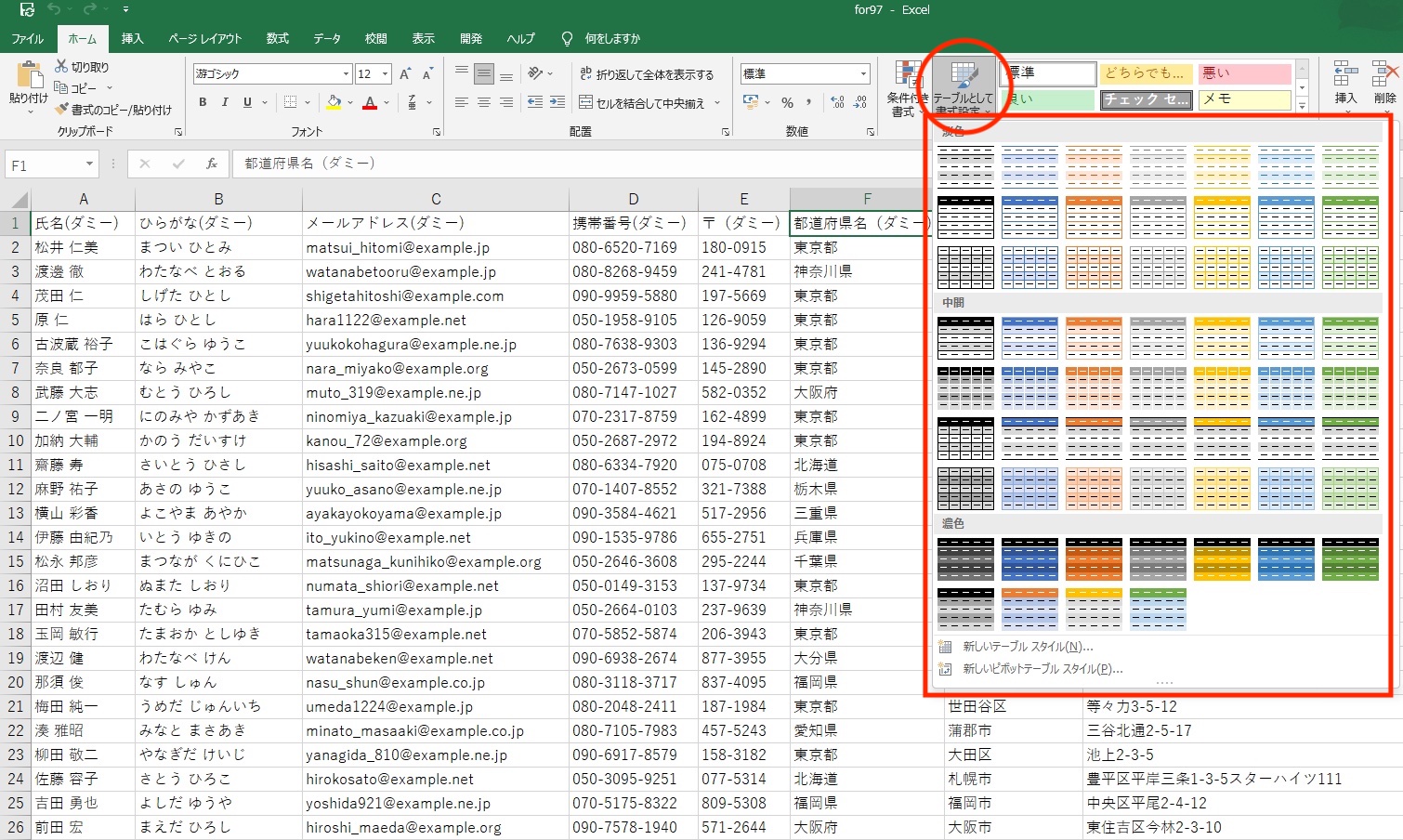Apply the yellow fill color bucket

click(x=334, y=102)
